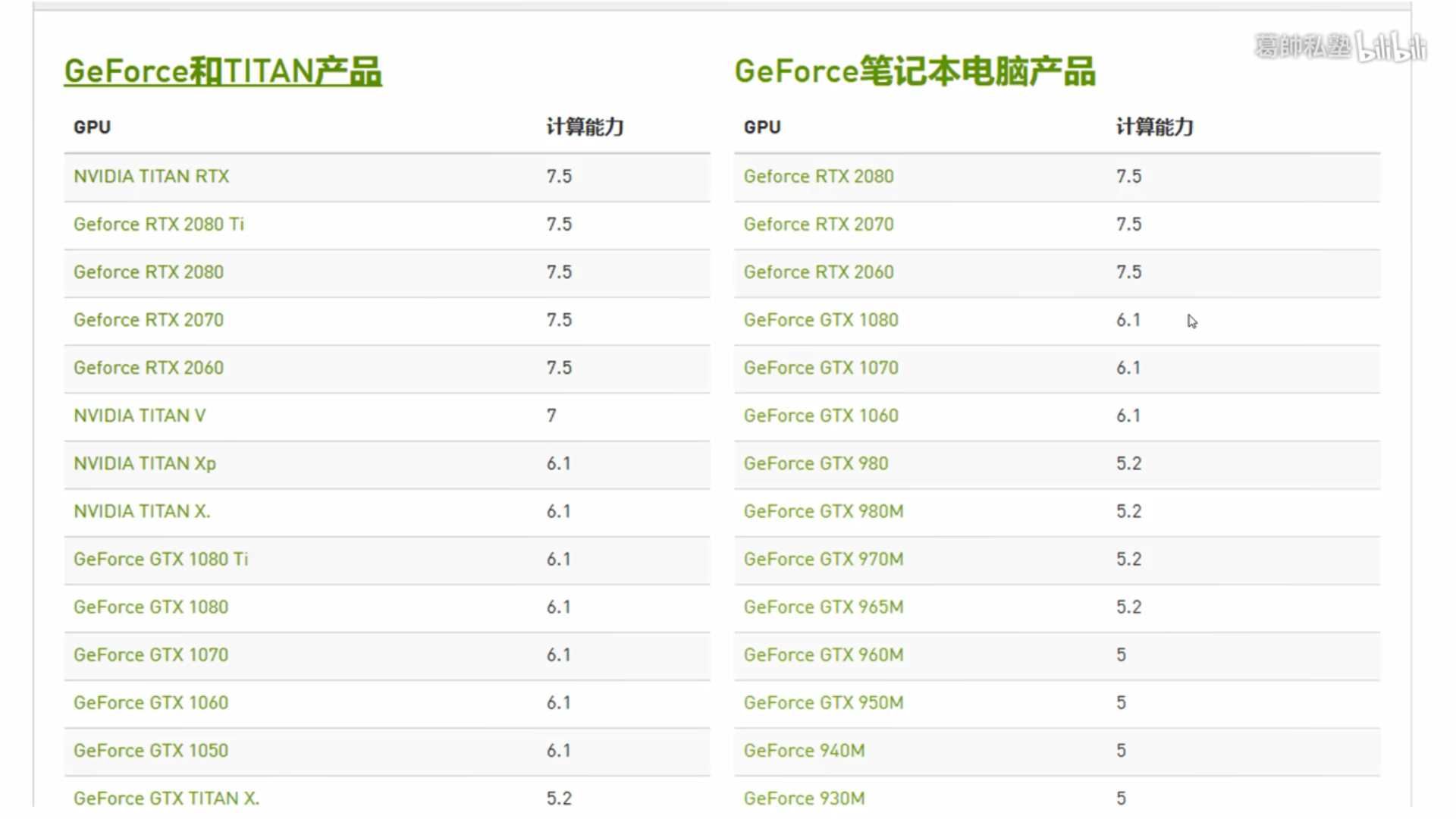Click the GeForce笔记本电脑产品 heading
This screenshot has width=1456, height=819.
coord(915,71)
